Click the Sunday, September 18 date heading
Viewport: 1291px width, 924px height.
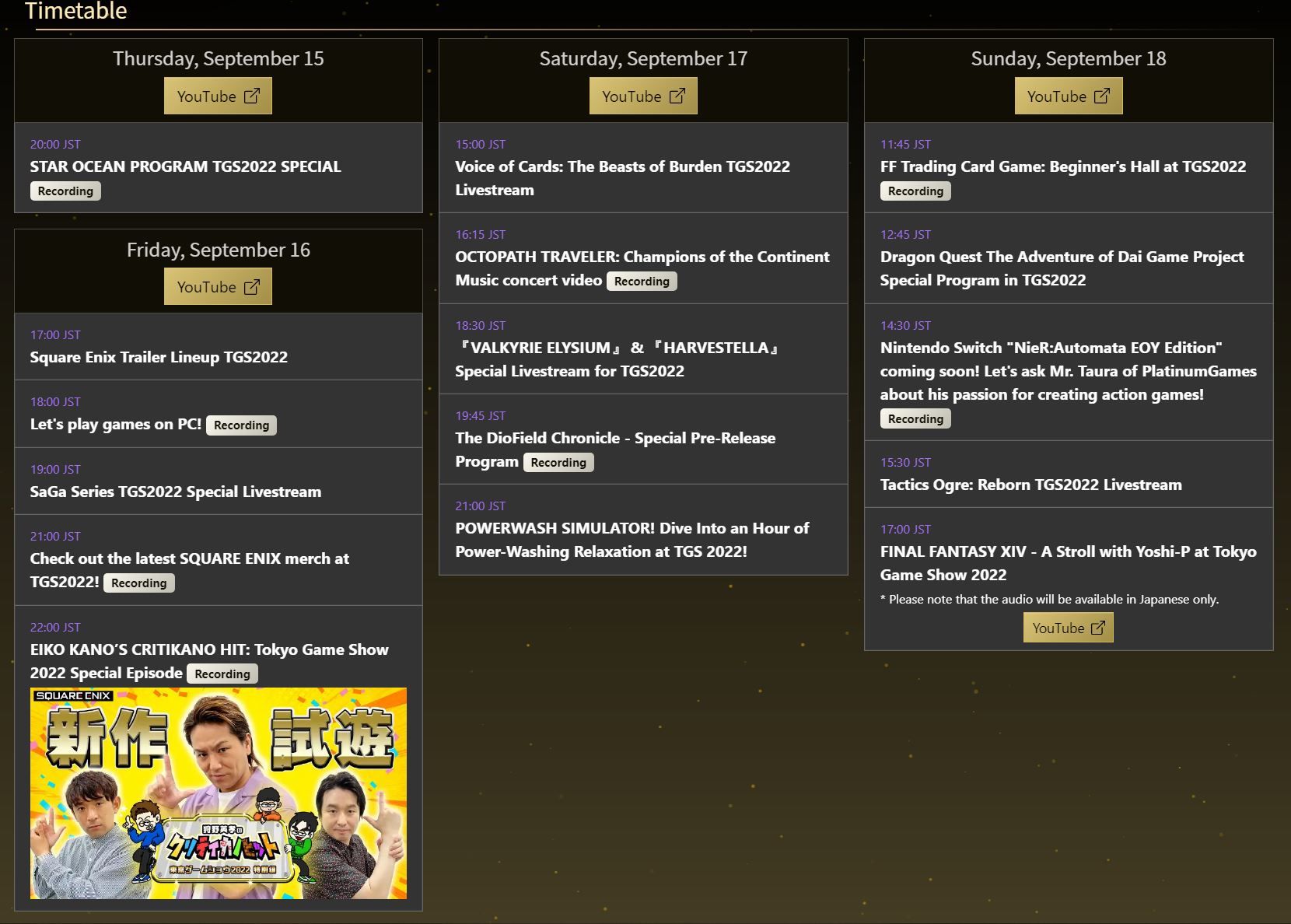[x=1069, y=59]
